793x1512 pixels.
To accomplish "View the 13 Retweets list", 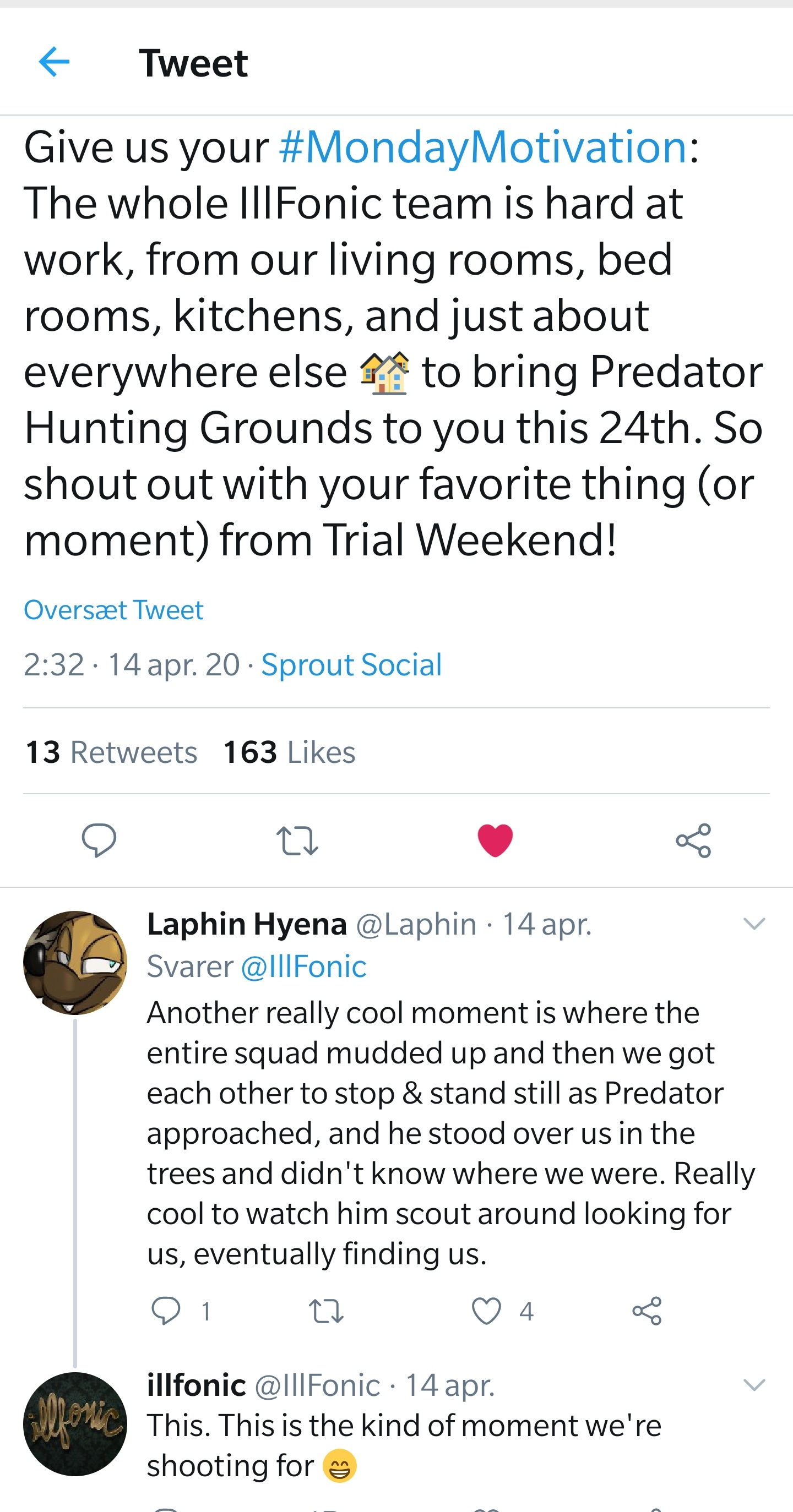I will pos(112,752).
